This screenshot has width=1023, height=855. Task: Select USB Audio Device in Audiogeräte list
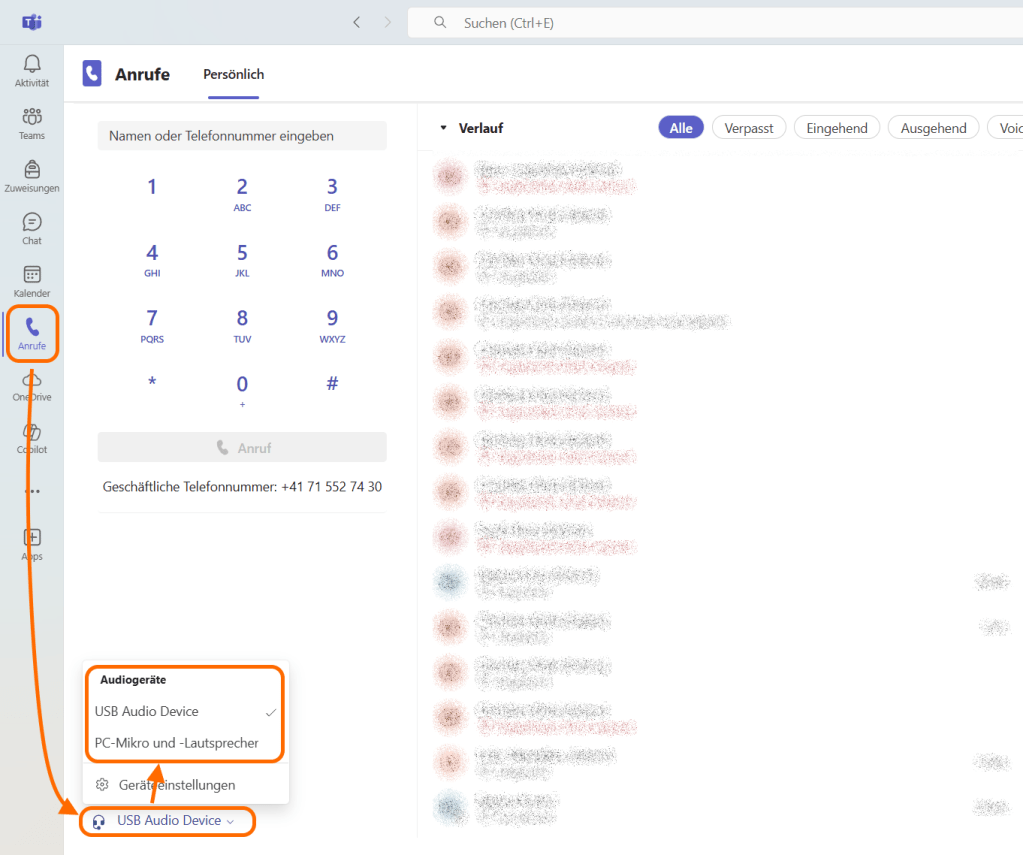tap(147, 712)
